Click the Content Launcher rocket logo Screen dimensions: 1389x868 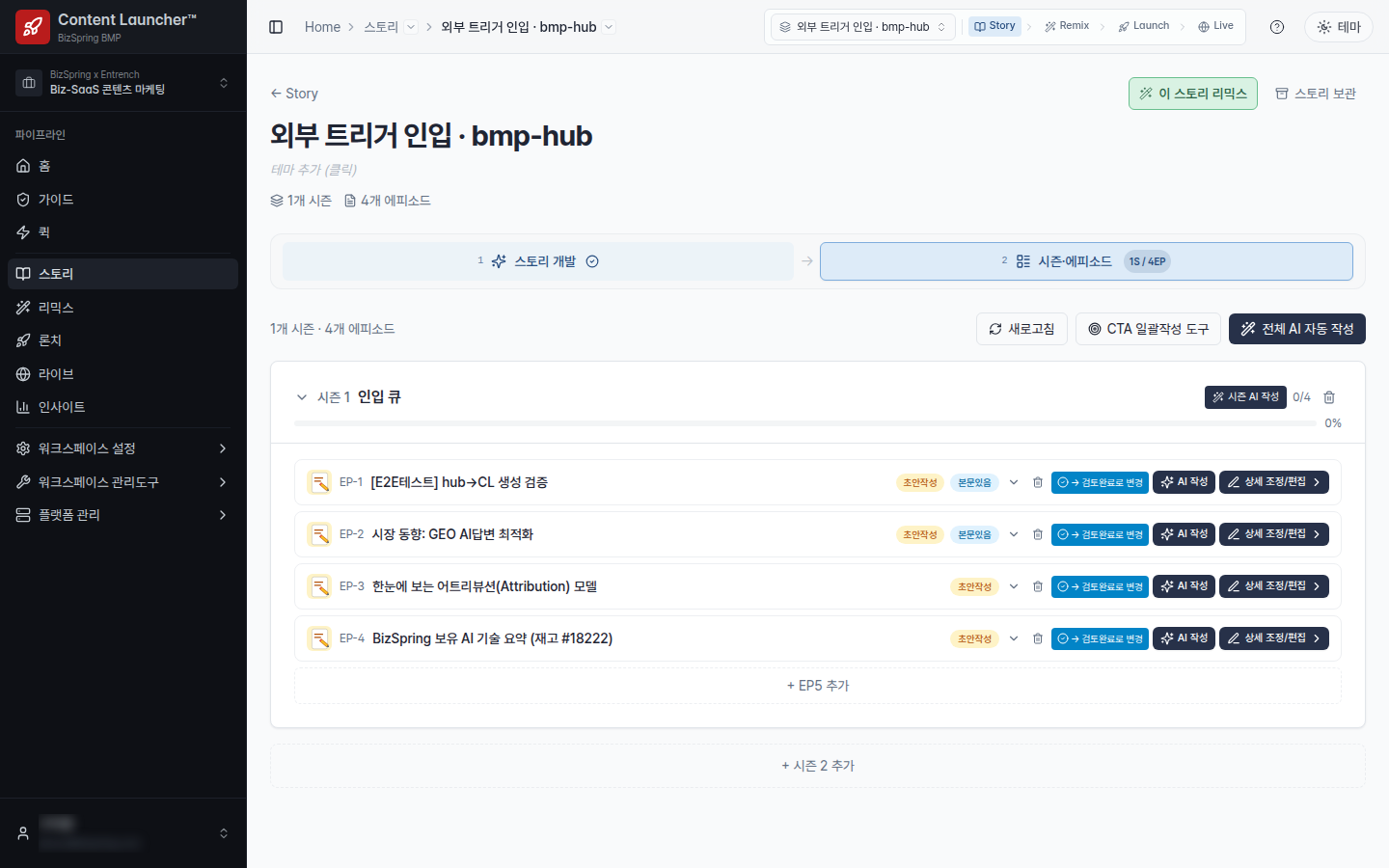pos(33,27)
